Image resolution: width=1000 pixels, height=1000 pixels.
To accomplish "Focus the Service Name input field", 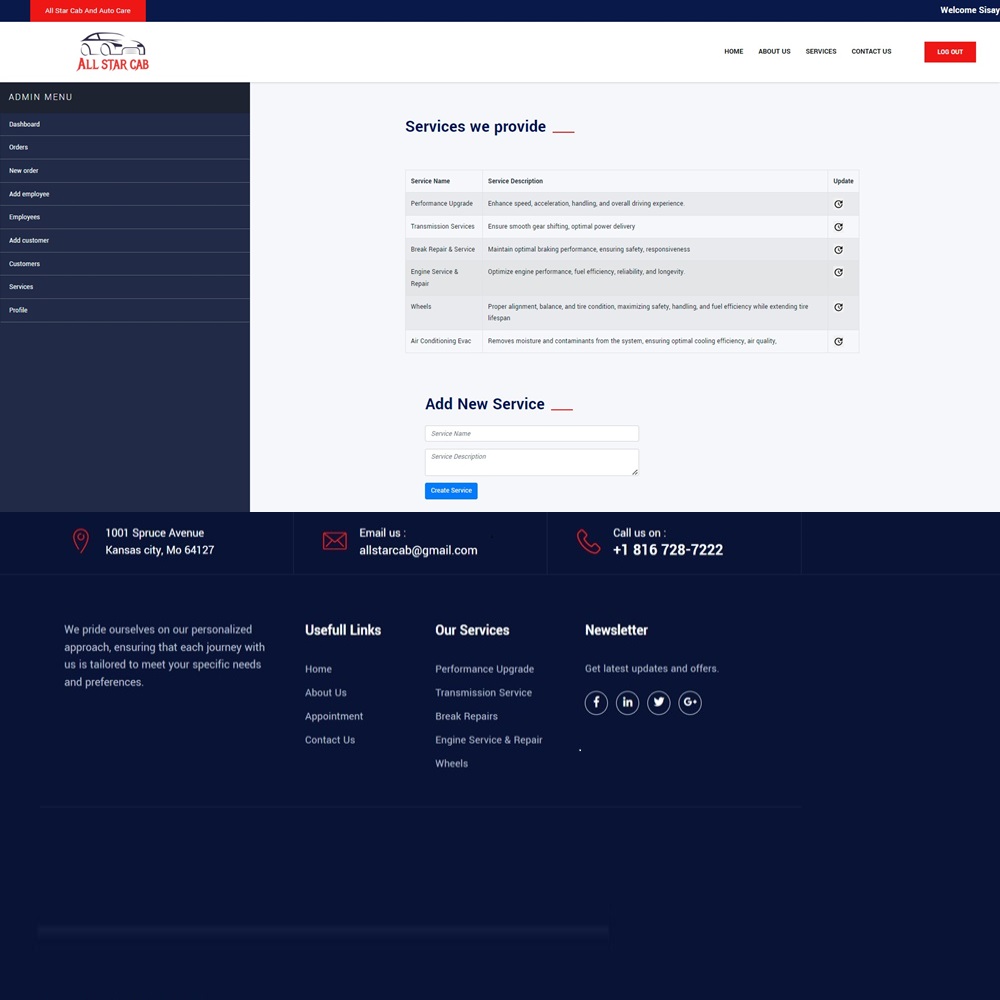I will [531, 434].
